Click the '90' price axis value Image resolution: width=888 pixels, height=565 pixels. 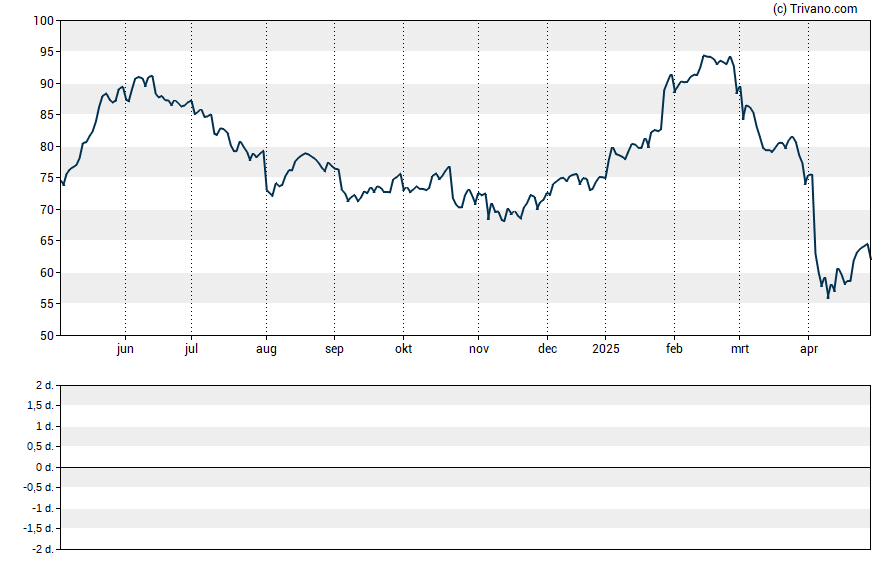47,84
